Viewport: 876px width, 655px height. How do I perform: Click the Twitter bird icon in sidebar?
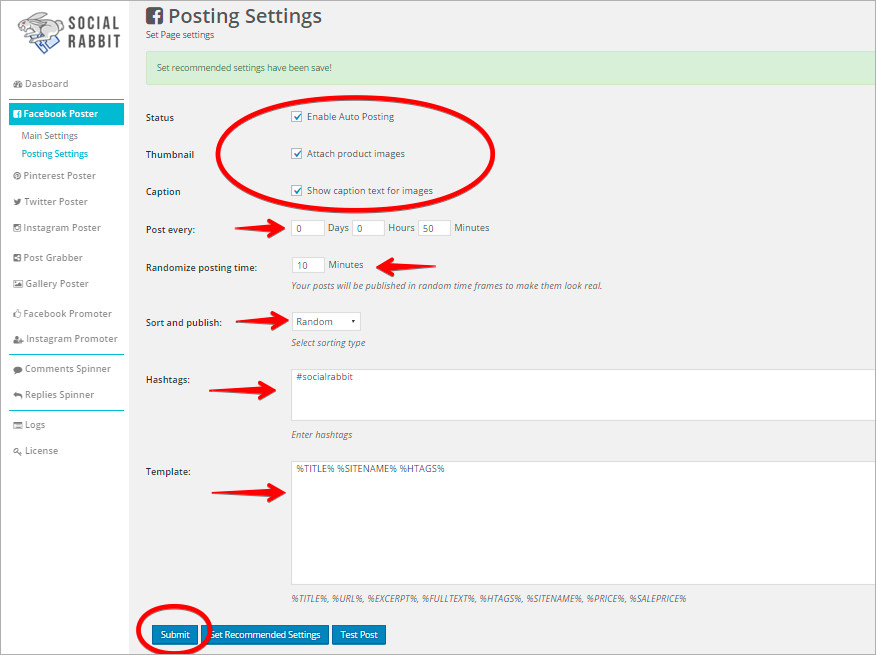point(17,202)
